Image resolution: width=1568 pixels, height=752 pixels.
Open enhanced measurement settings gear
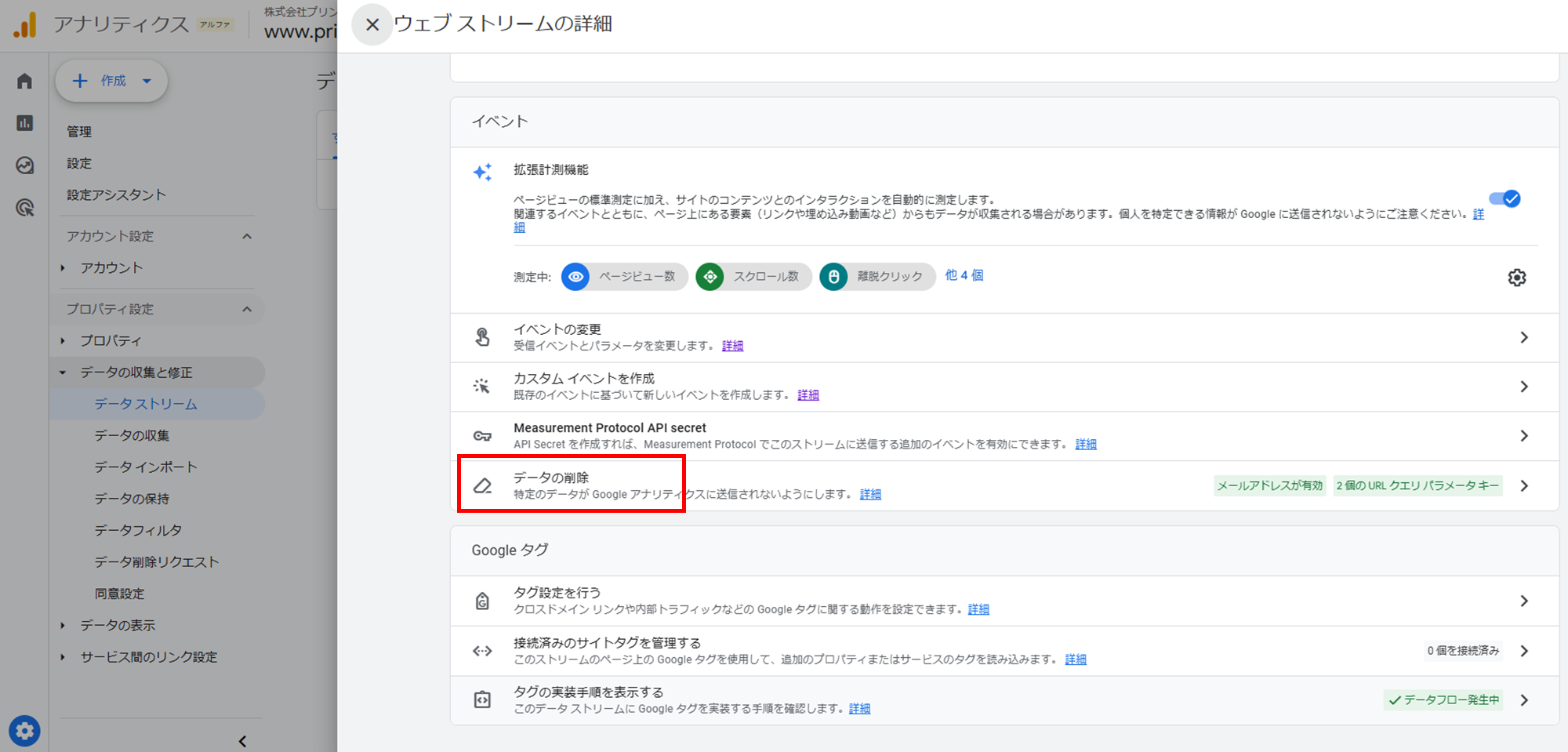point(1516,278)
